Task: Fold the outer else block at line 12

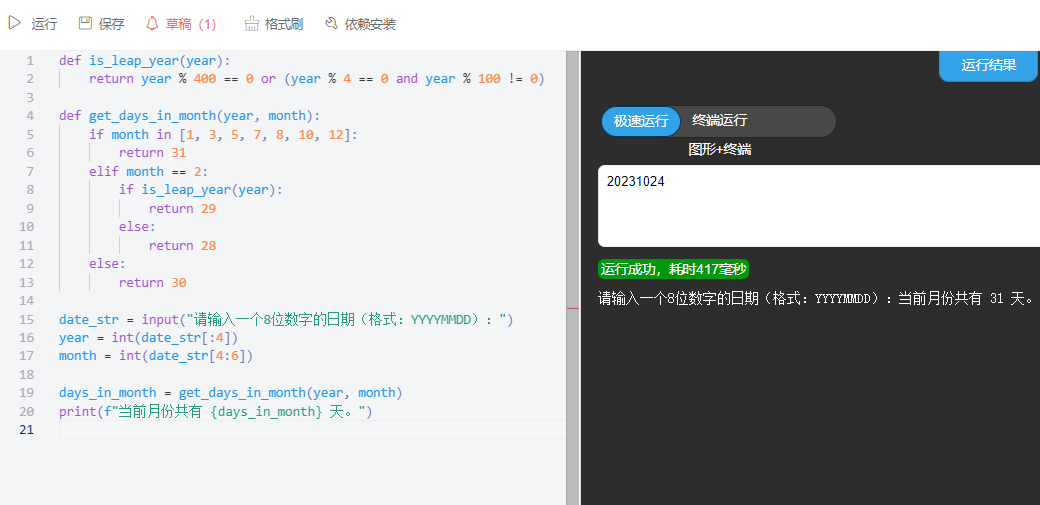Action: click(48, 264)
